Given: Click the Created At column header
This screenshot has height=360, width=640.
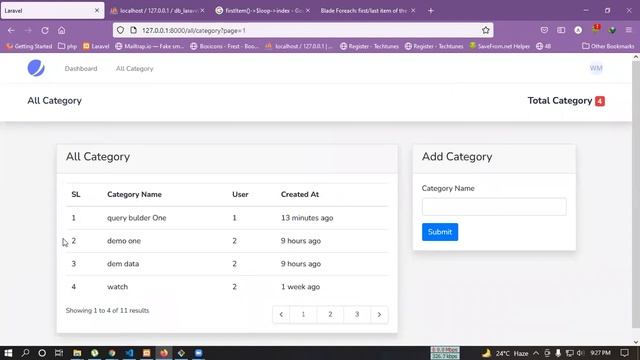Looking at the screenshot, I should coord(300,194).
